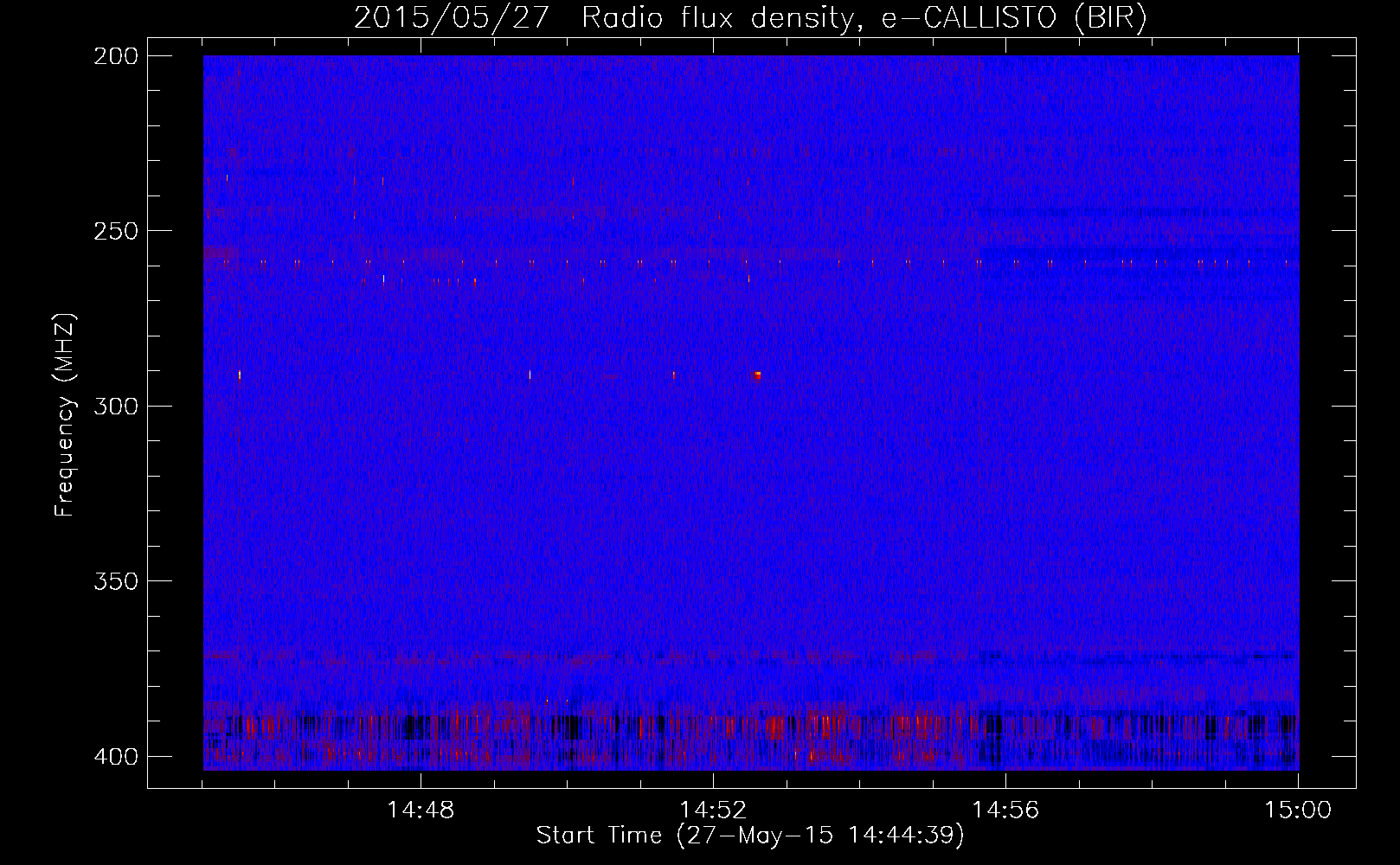The height and width of the screenshot is (865, 1400).
Task: Click the 15:00 time tick label
Action: click(x=1298, y=811)
